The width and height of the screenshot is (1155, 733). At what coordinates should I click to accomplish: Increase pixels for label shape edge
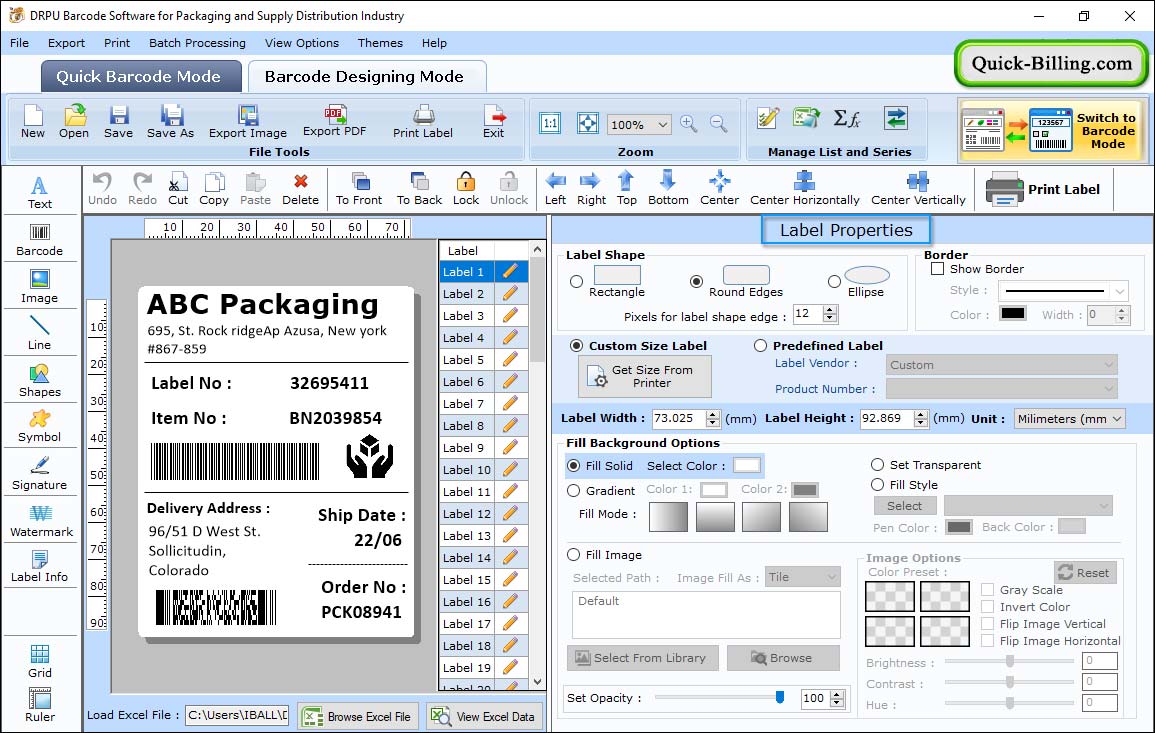tap(830, 309)
